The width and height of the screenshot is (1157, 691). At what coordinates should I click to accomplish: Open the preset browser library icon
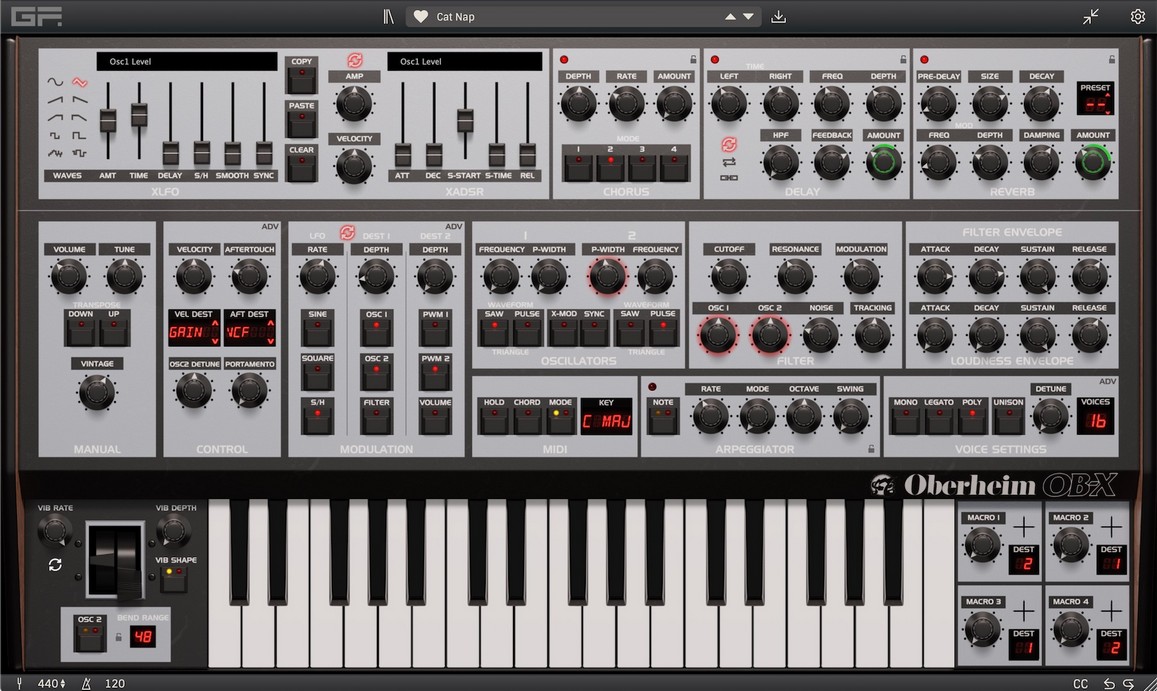click(388, 16)
